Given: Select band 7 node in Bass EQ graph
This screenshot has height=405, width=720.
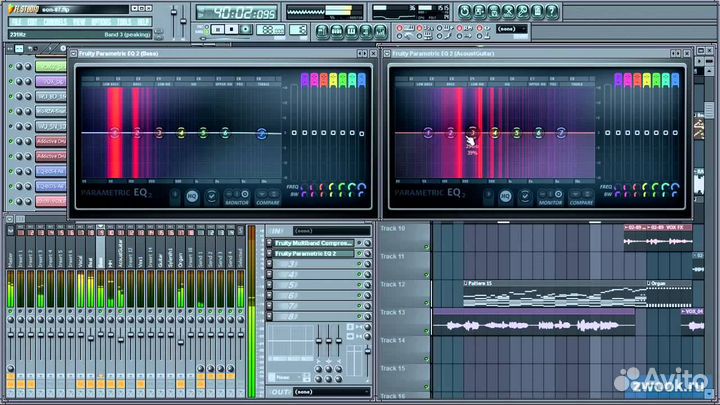Looking at the screenshot, I should coord(262,133).
